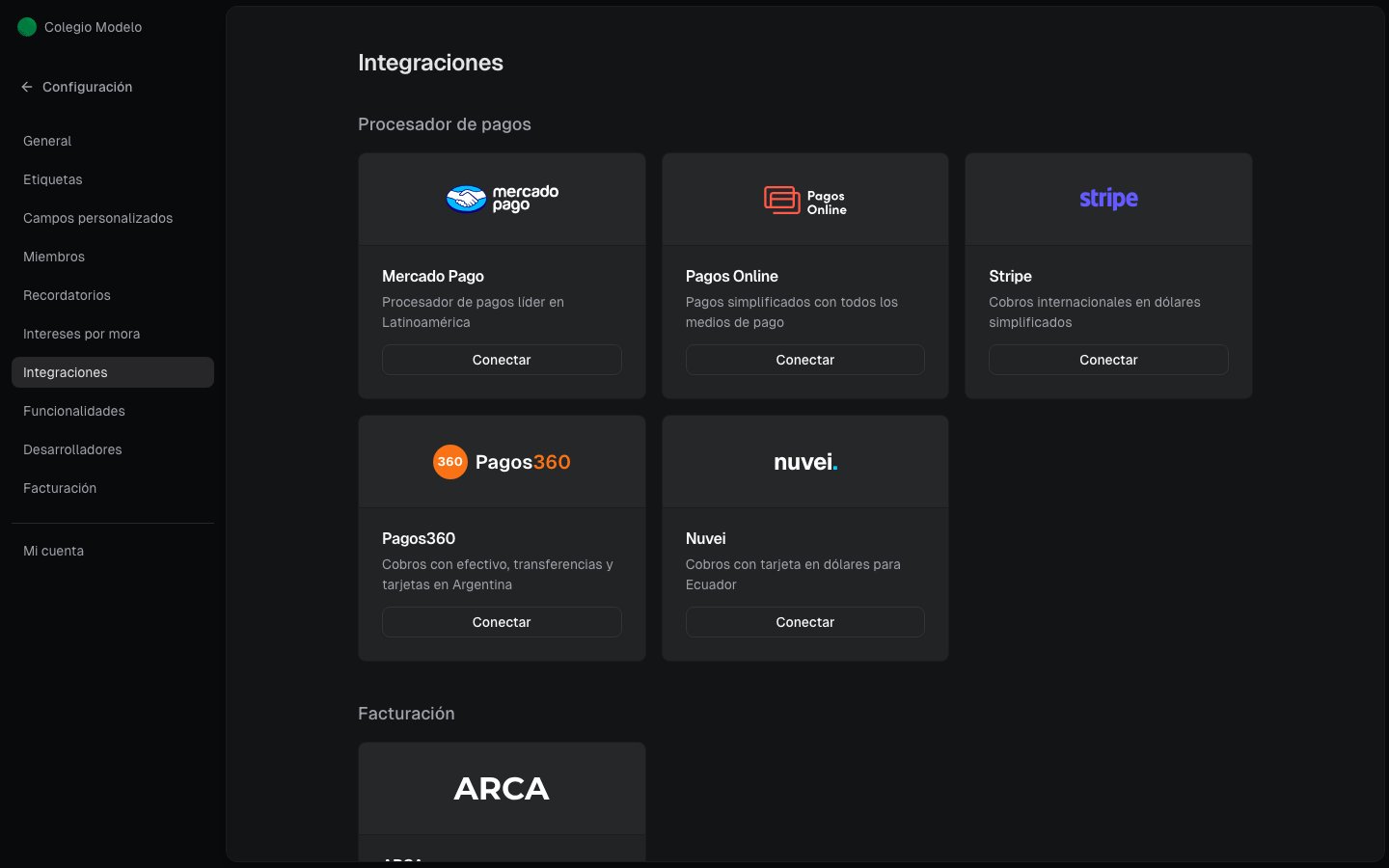
Task: Click the Colegio Modelo name label
Action: (93, 27)
